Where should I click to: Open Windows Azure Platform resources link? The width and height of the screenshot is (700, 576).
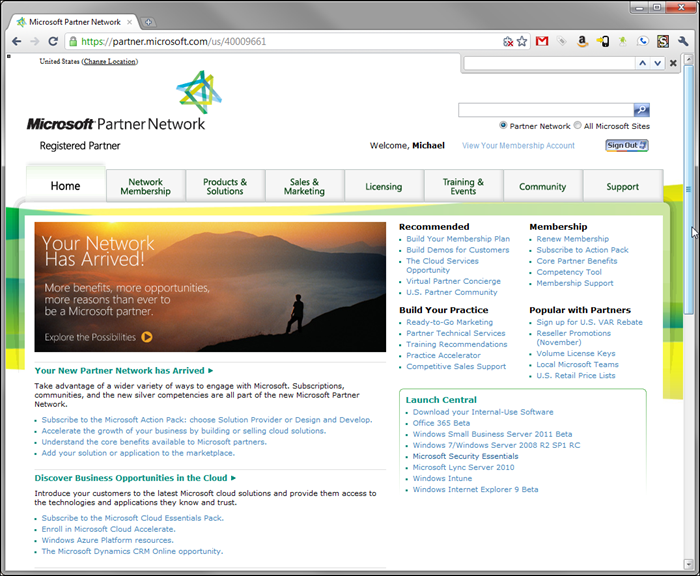click(x=108, y=540)
